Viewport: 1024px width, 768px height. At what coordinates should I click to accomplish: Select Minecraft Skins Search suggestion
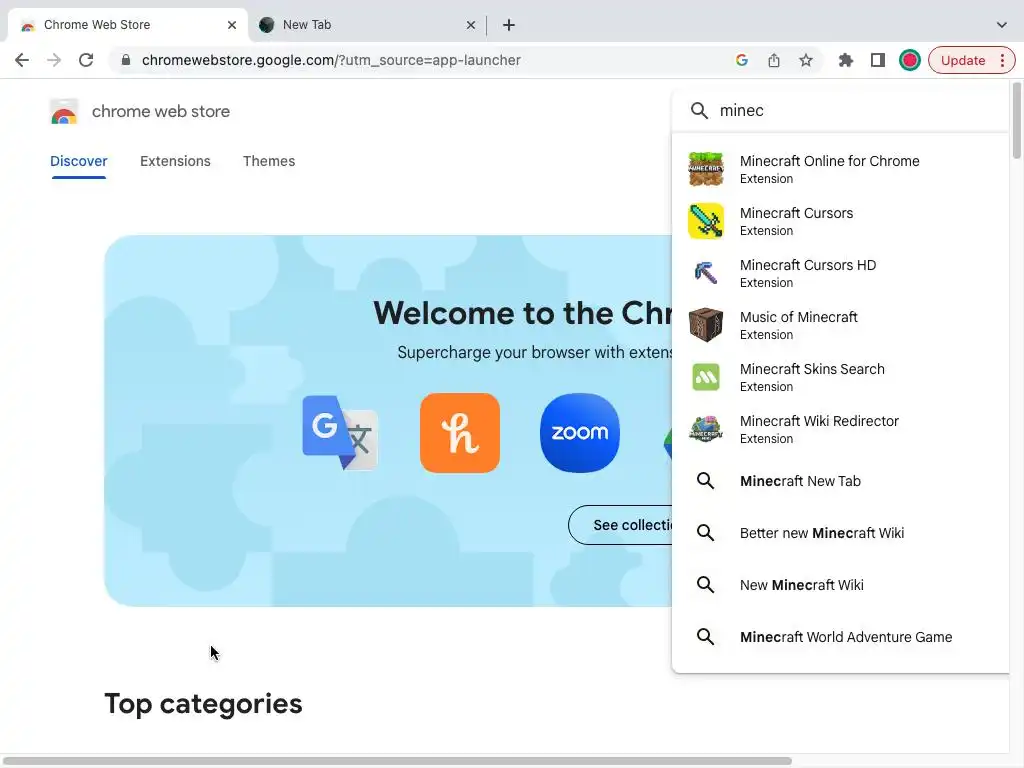(840, 377)
